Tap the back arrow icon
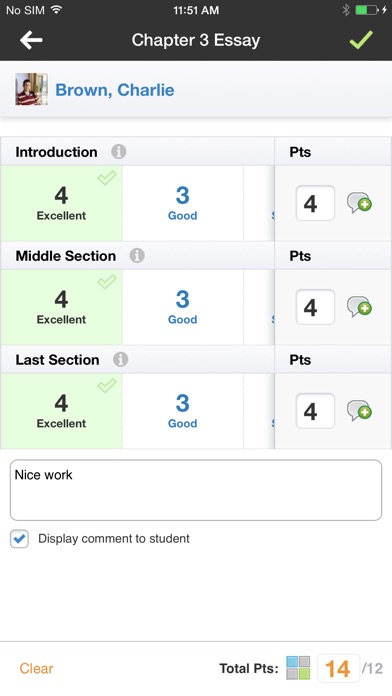The height and width of the screenshot is (696, 392). tap(31, 40)
